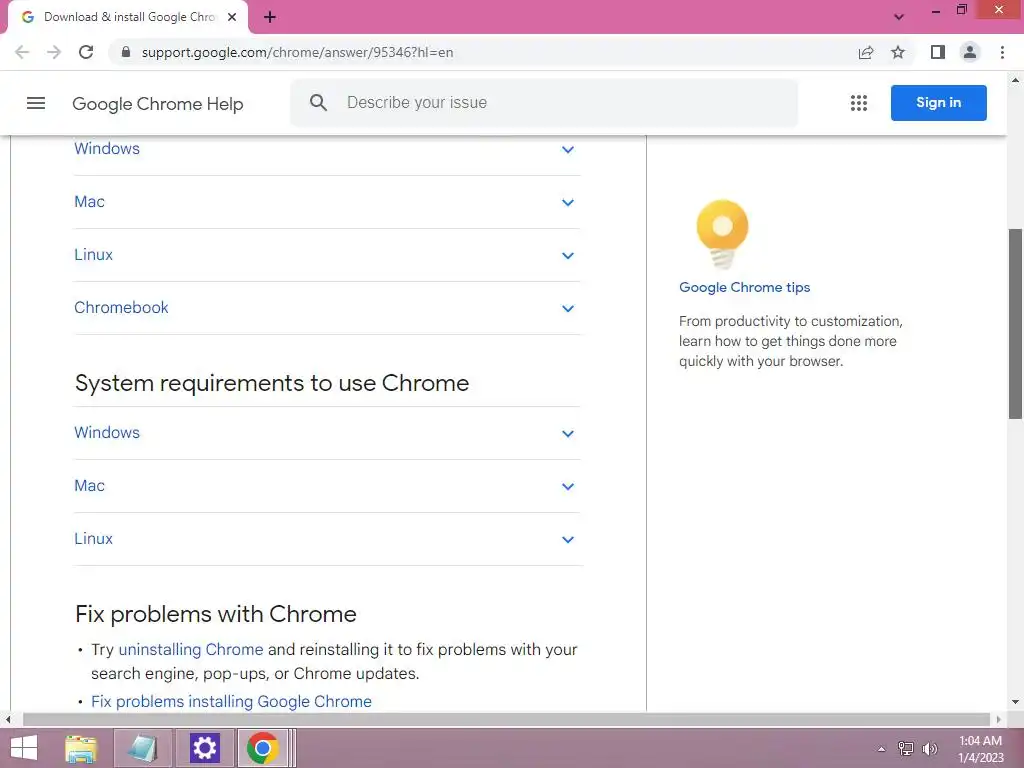Click the Fix problems with Chrome heading

[216, 614]
